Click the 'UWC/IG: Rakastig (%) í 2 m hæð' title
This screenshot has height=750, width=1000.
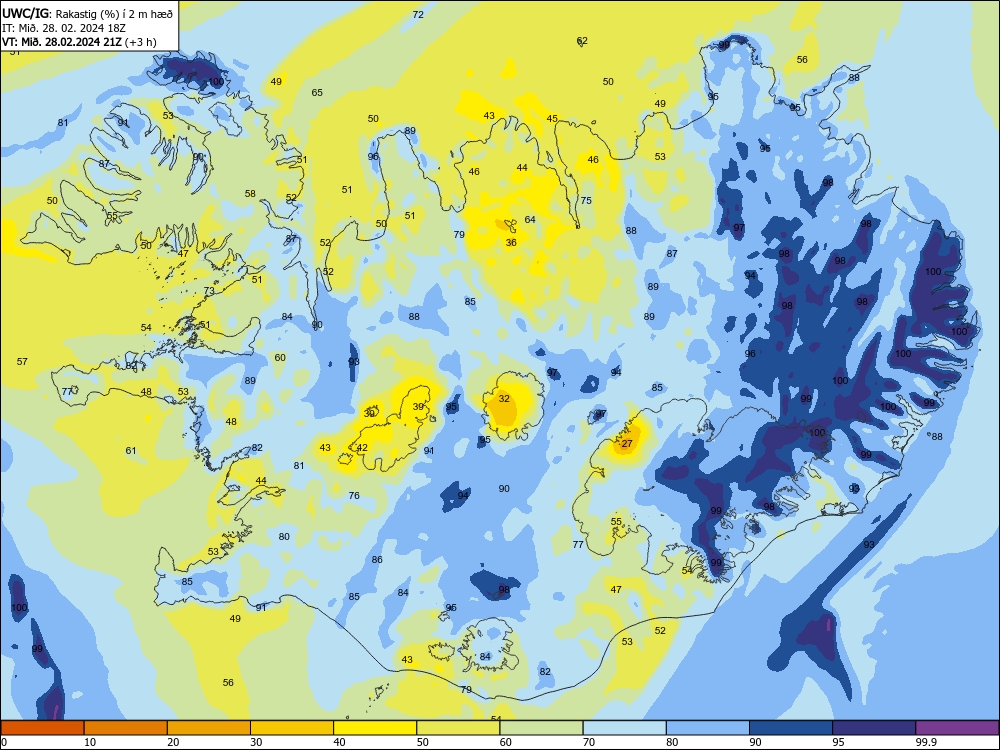click(87, 13)
